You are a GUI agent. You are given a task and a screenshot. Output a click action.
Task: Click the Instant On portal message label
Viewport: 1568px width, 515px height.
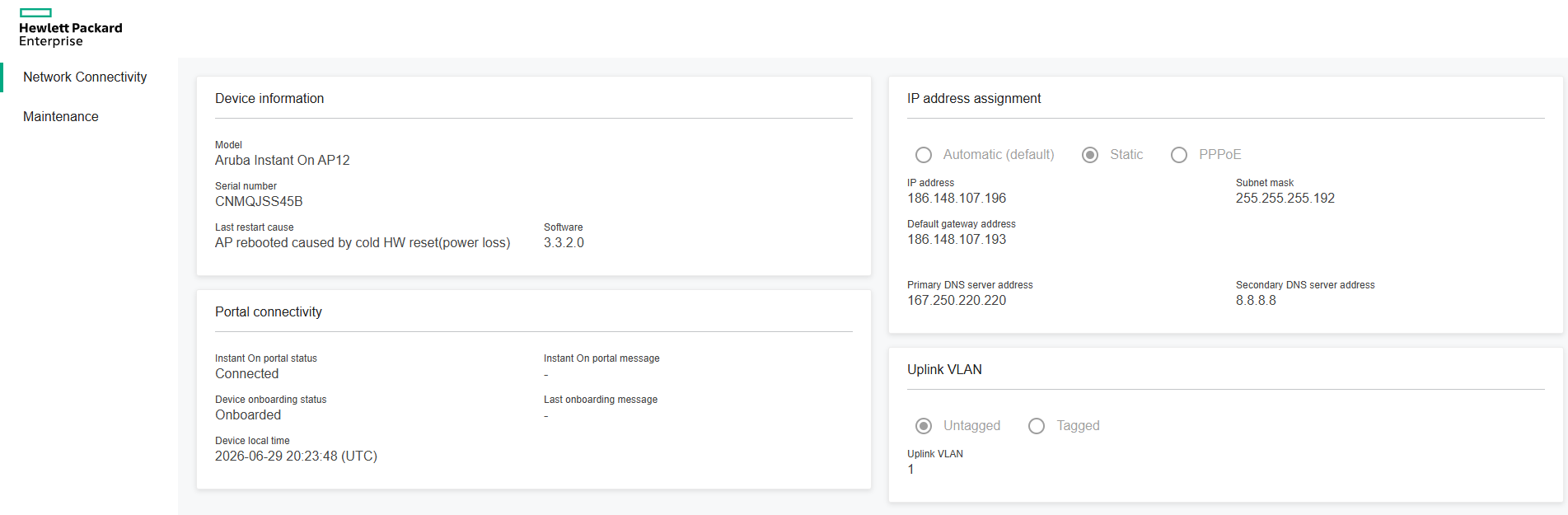click(x=601, y=358)
